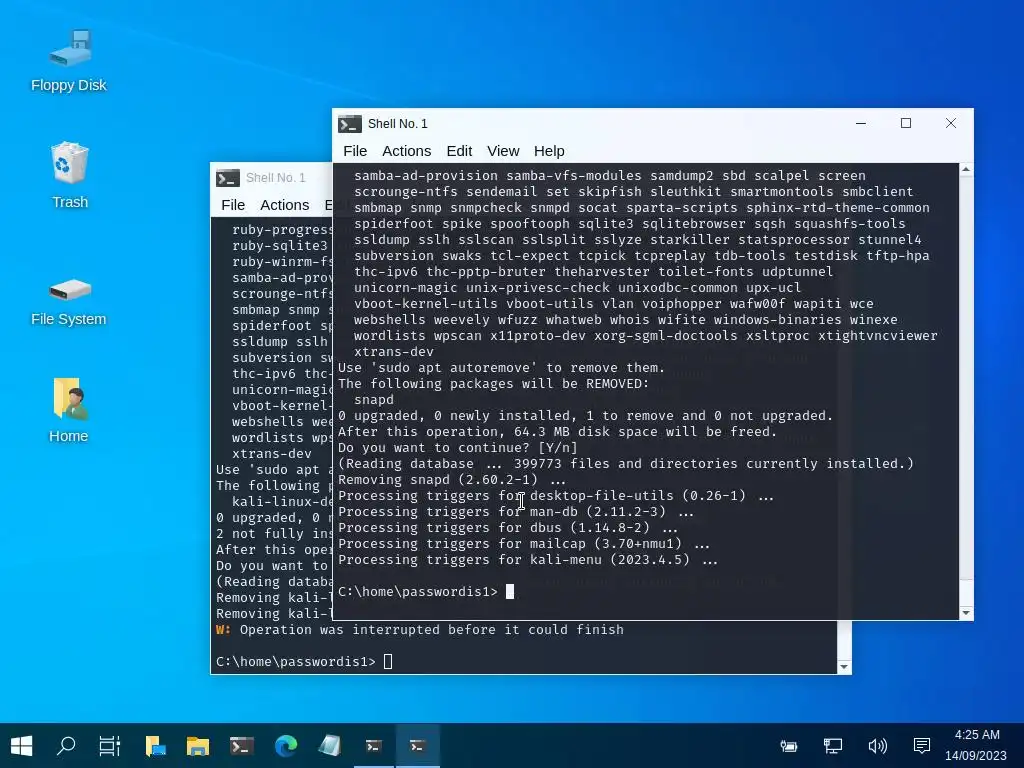Click the 'snapd' package name line

(x=374, y=400)
